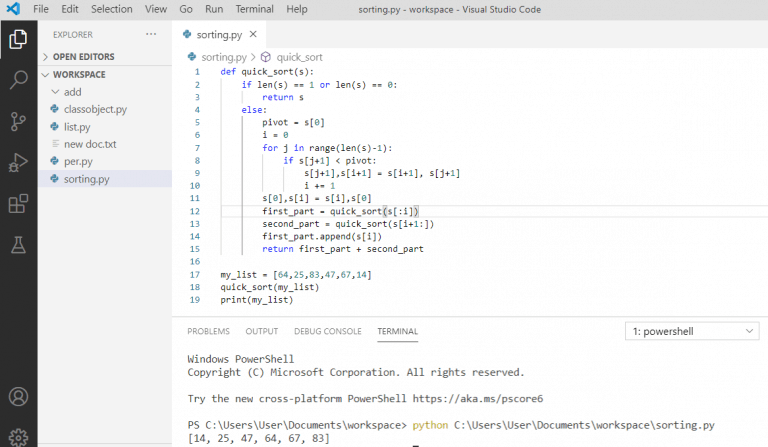768x447 pixels.
Task: Click the 'for j in range(len(s)-1):' line
Action: click(327, 147)
